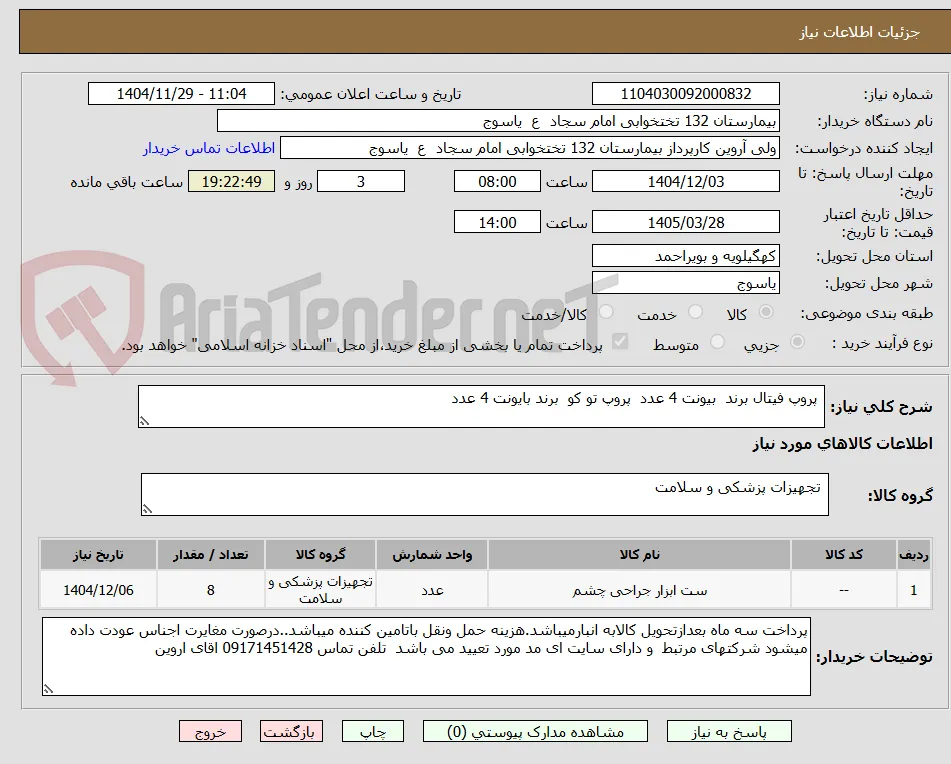Screen dimensions: 951x764
Task: Click the خروج exit button
Action: pyautogui.click(x=210, y=731)
